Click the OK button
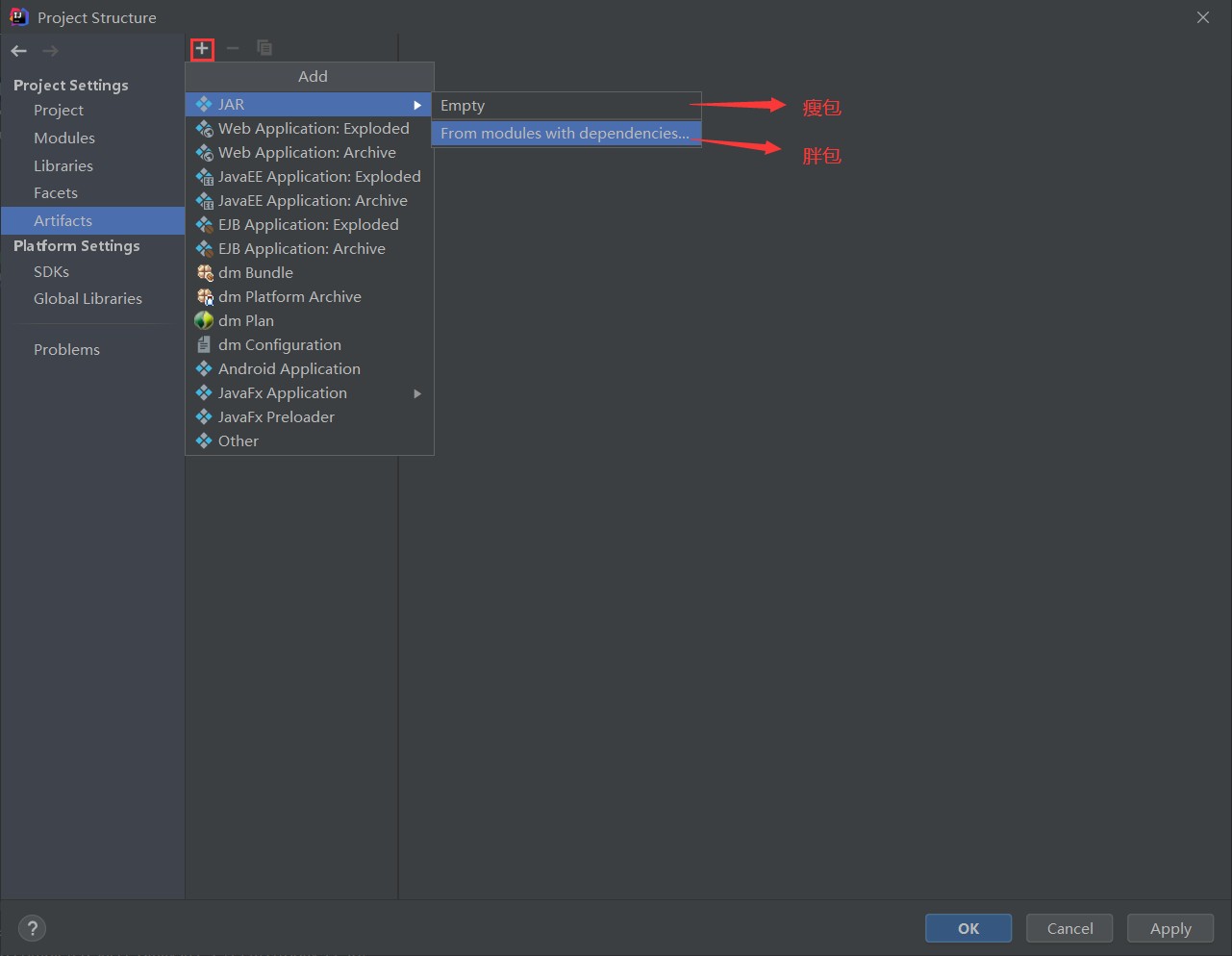The height and width of the screenshot is (956, 1232). click(968, 928)
